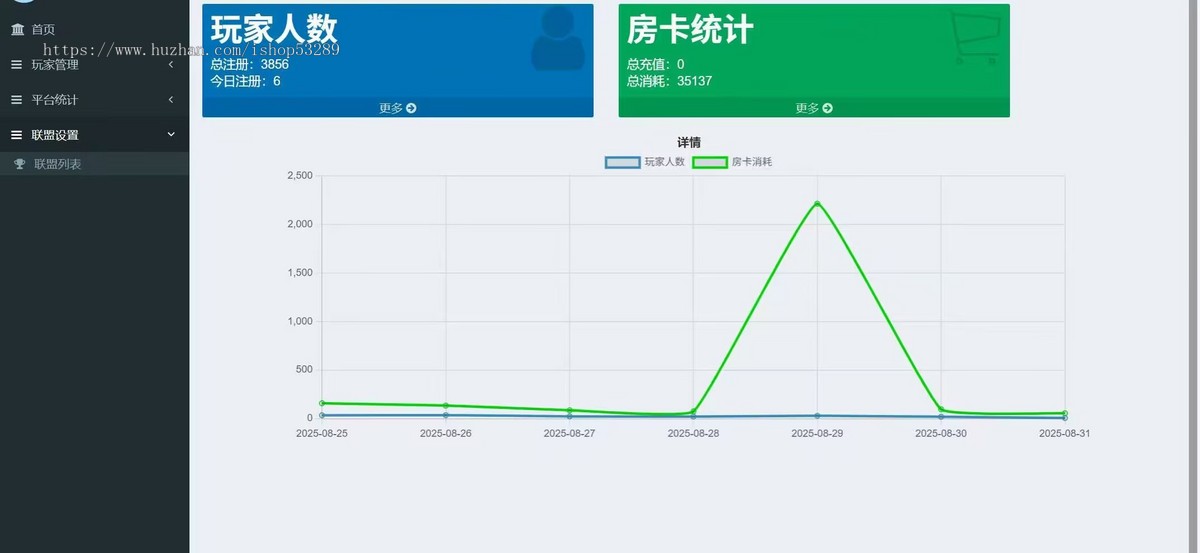The height and width of the screenshot is (553, 1200).
Task: Click the 500 y-axis label
Action: 304,370
